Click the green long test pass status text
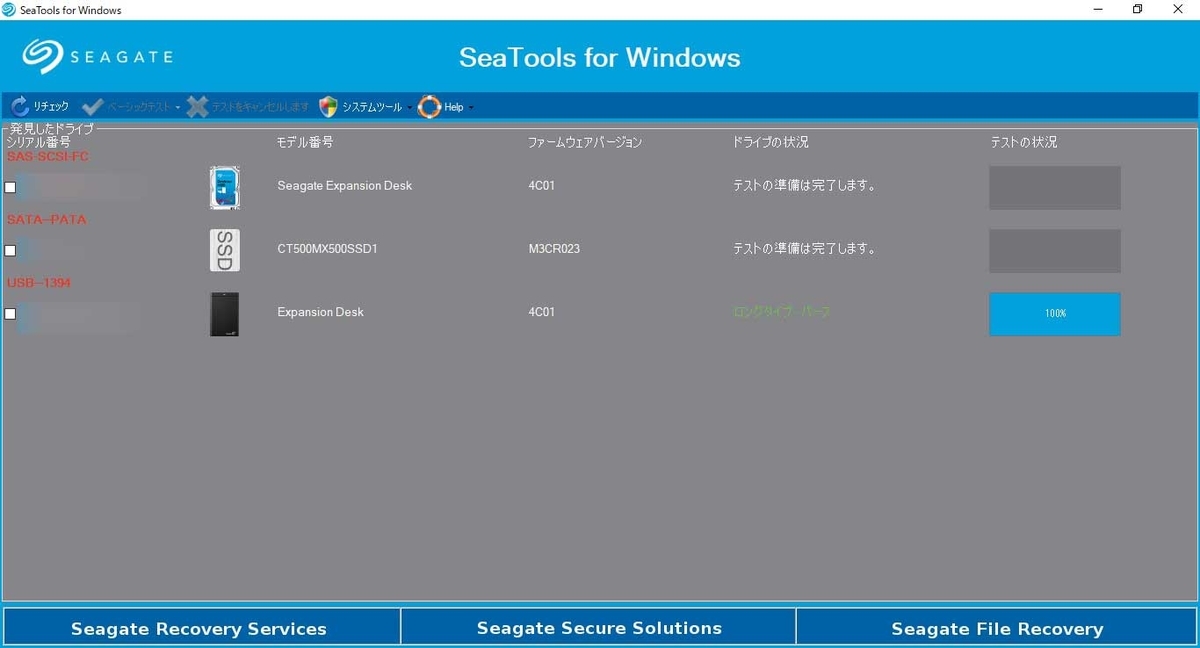This screenshot has width=1200, height=648. coord(782,312)
